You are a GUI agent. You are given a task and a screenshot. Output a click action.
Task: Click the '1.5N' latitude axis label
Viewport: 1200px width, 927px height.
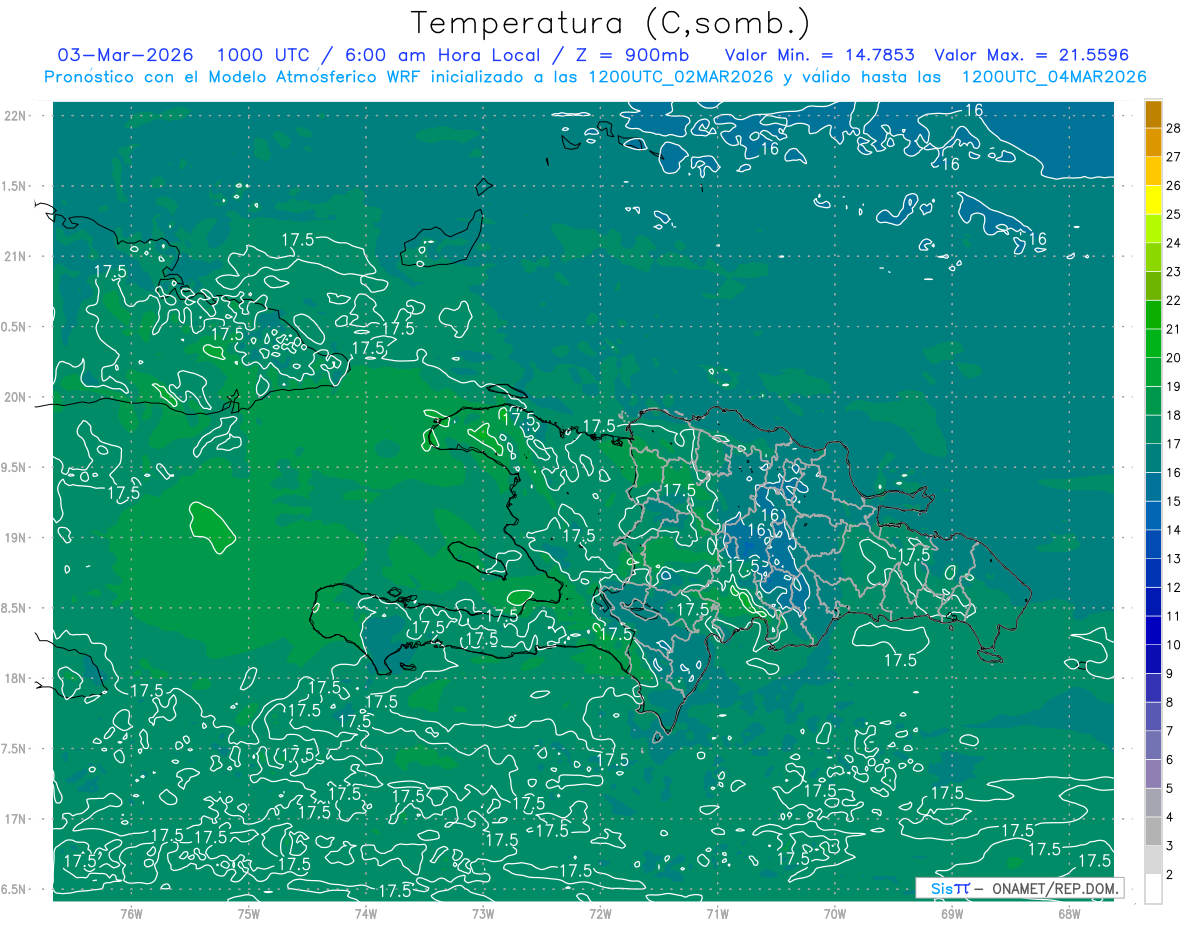click(x=15, y=186)
